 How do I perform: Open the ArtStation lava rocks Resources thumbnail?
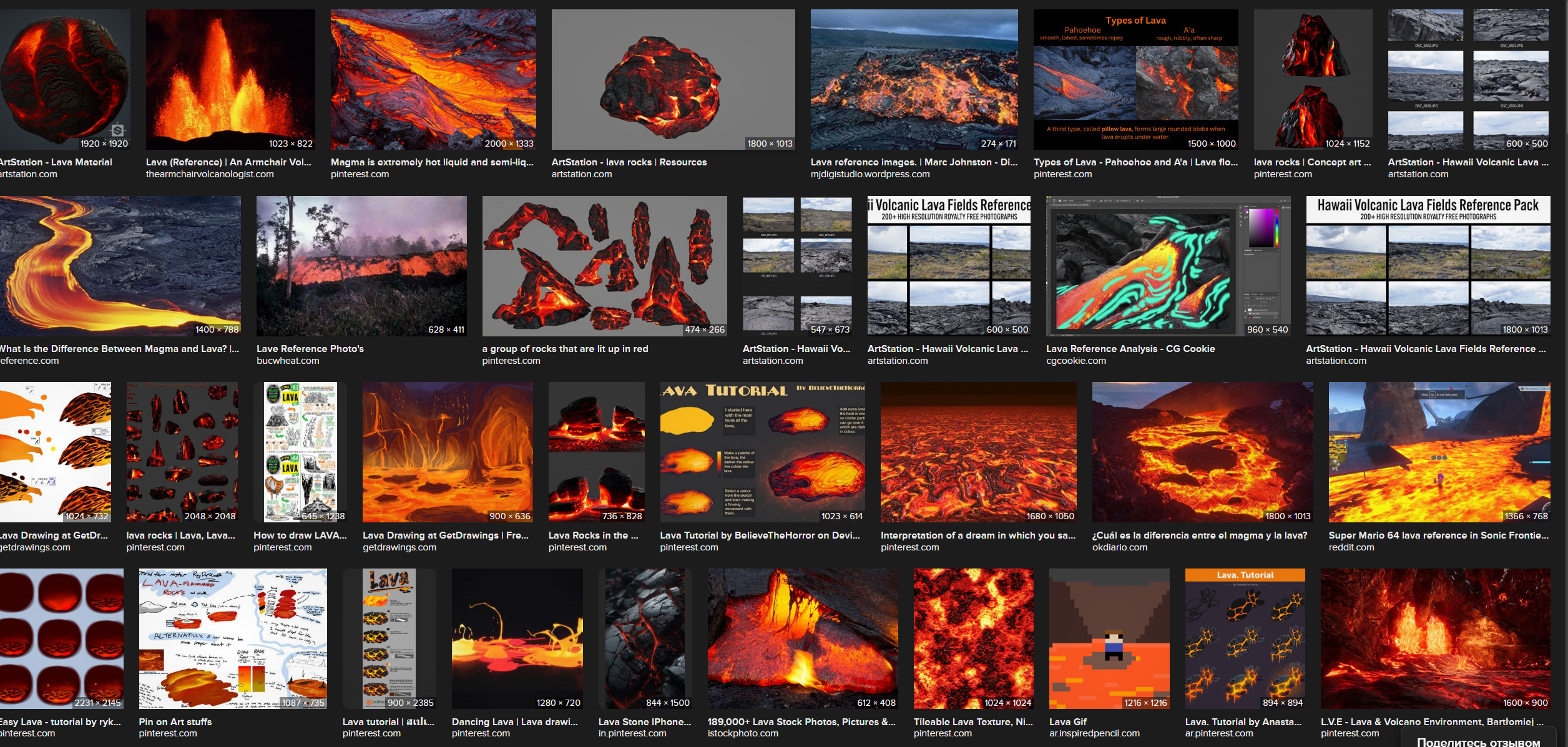point(673,79)
